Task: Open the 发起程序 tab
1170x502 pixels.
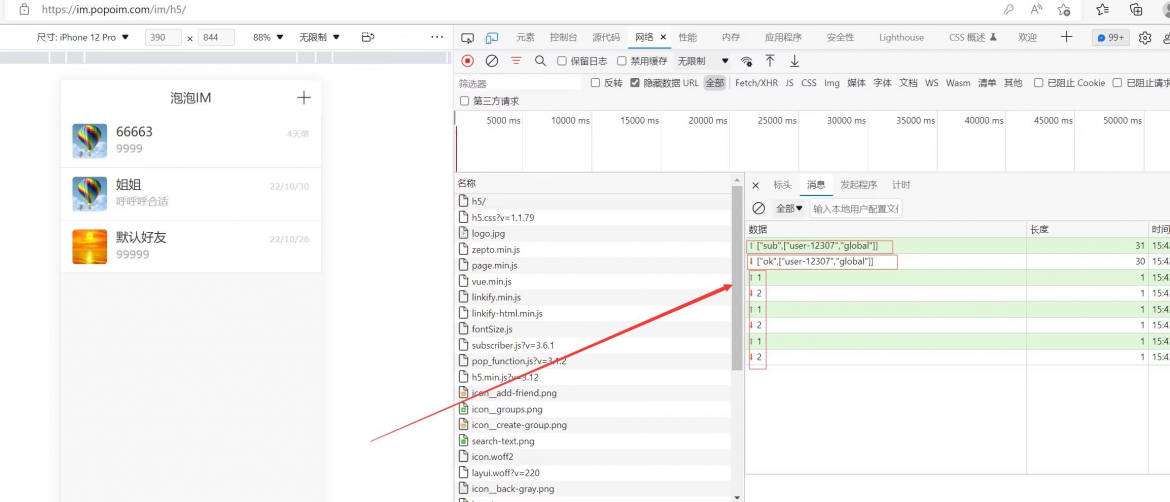Action: (858, 185)
